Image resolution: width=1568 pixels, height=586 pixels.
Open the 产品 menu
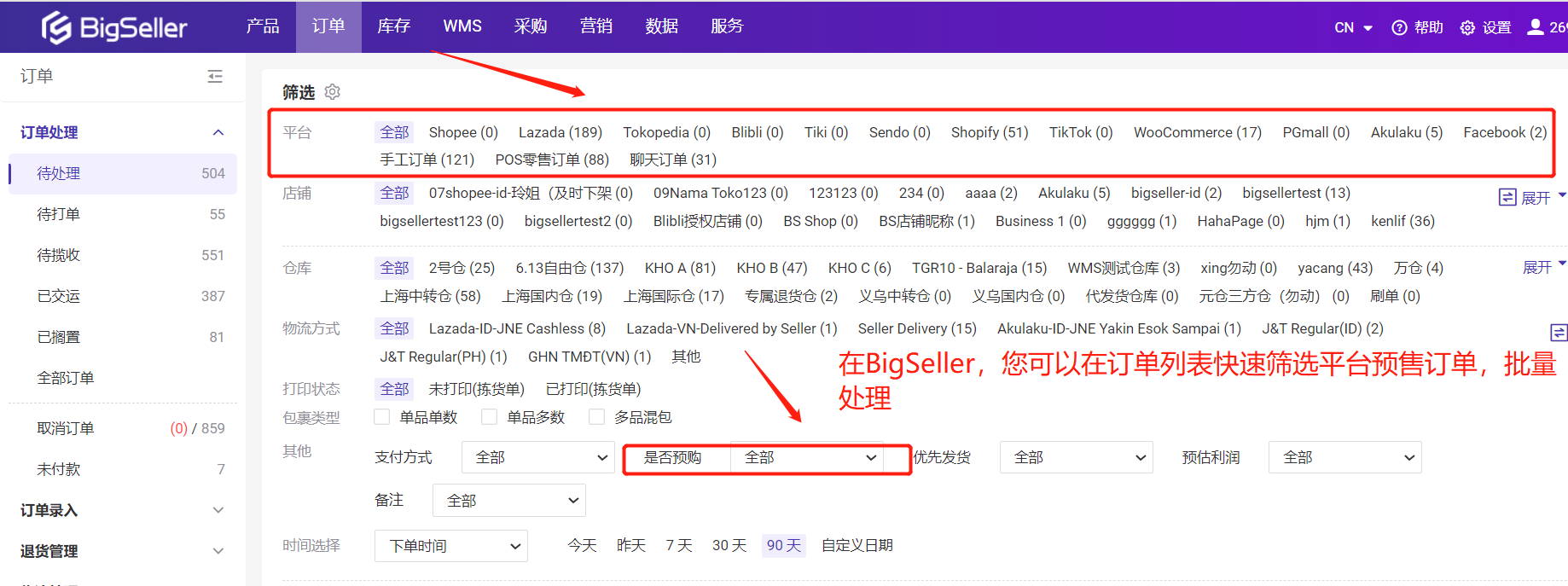click(263, 26)
